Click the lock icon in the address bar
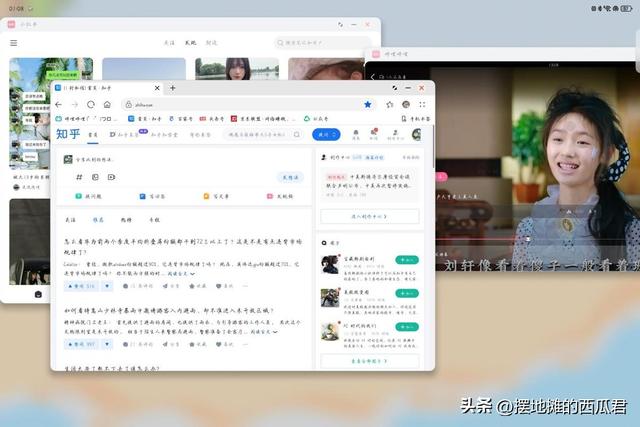640x427 pixels. coord(128,105)
